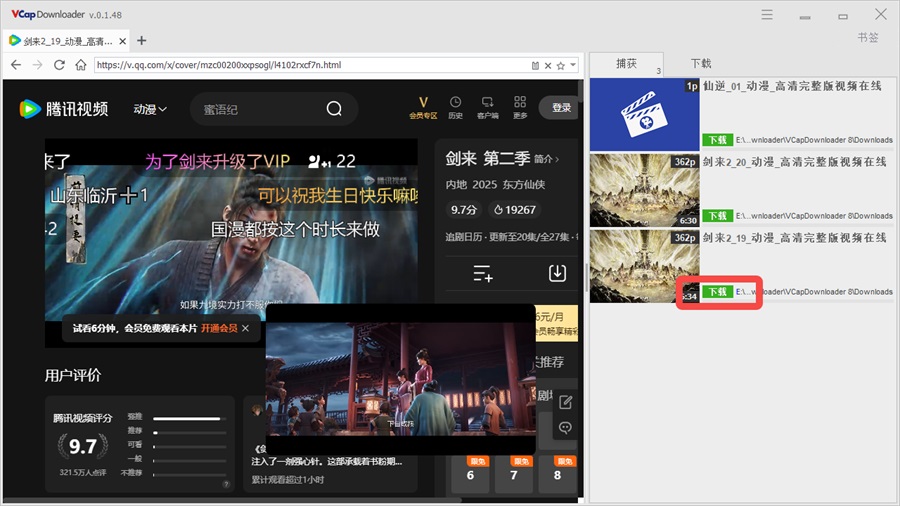Click the rating help question icon
900x506 pixels.
click(226, 484)
